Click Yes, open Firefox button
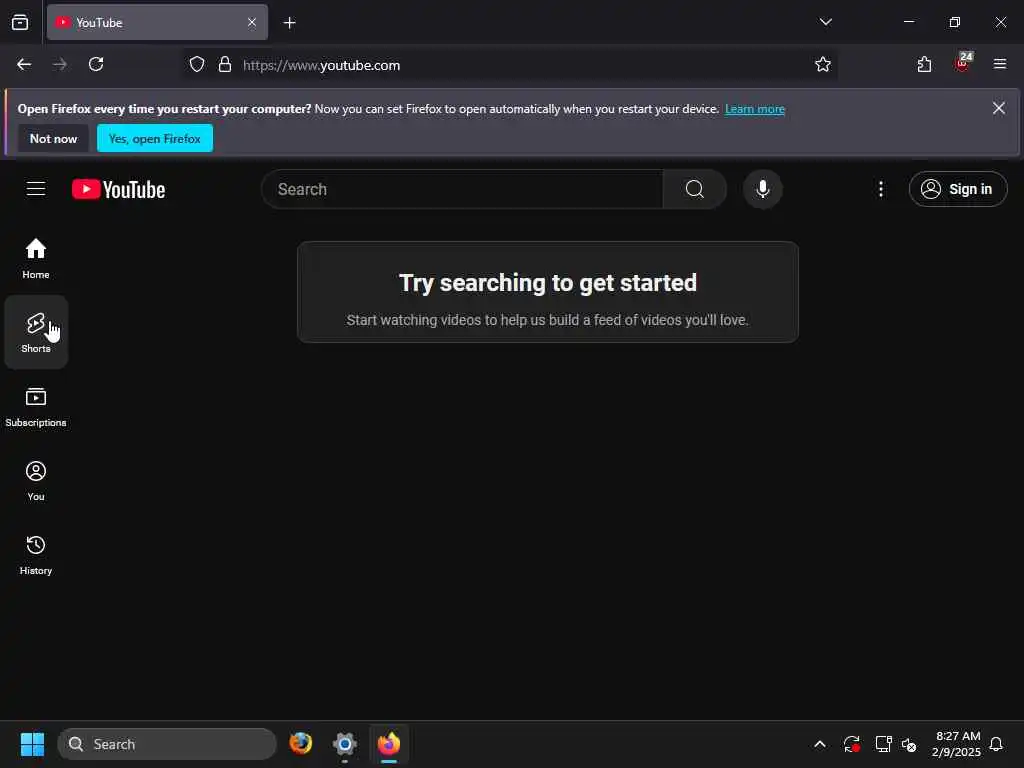The height and width of the screenshot is (768, 1024). point(155,138)
